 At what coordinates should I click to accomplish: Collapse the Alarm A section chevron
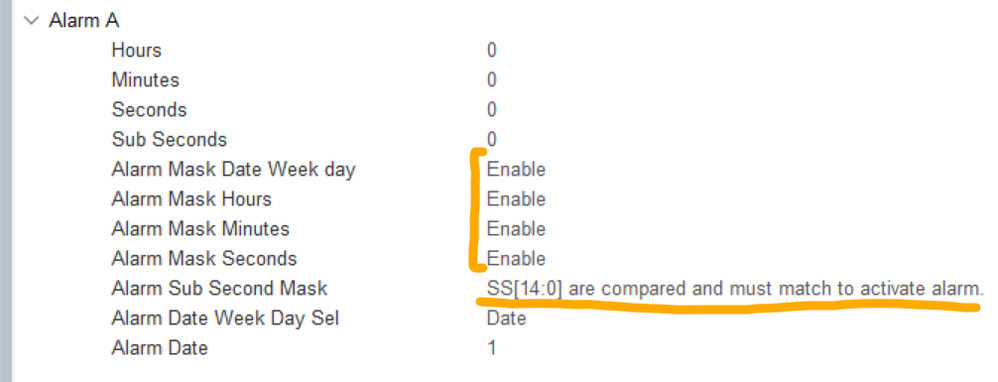[31, 20]
